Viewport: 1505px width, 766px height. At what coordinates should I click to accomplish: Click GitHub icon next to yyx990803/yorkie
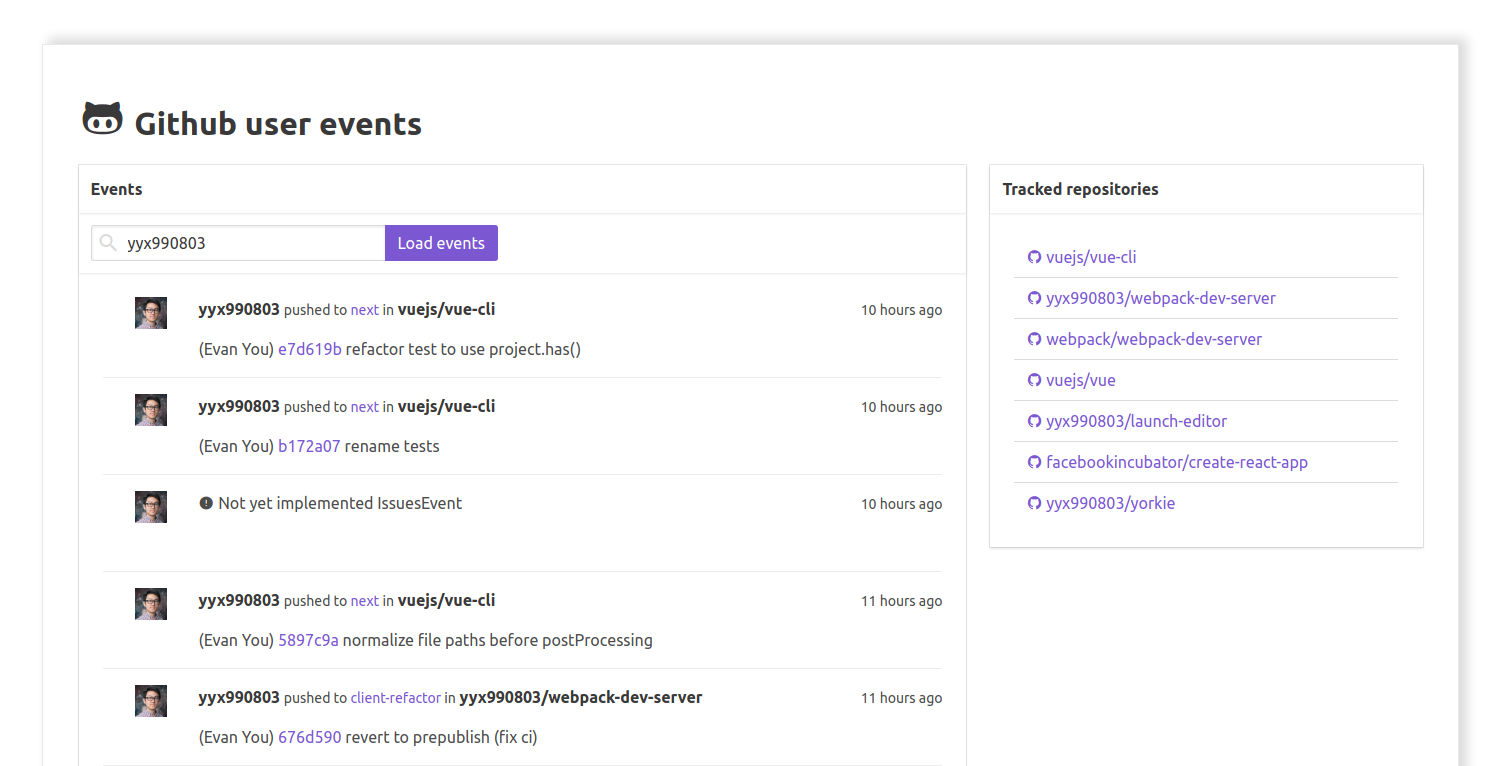pos(1035,503)
